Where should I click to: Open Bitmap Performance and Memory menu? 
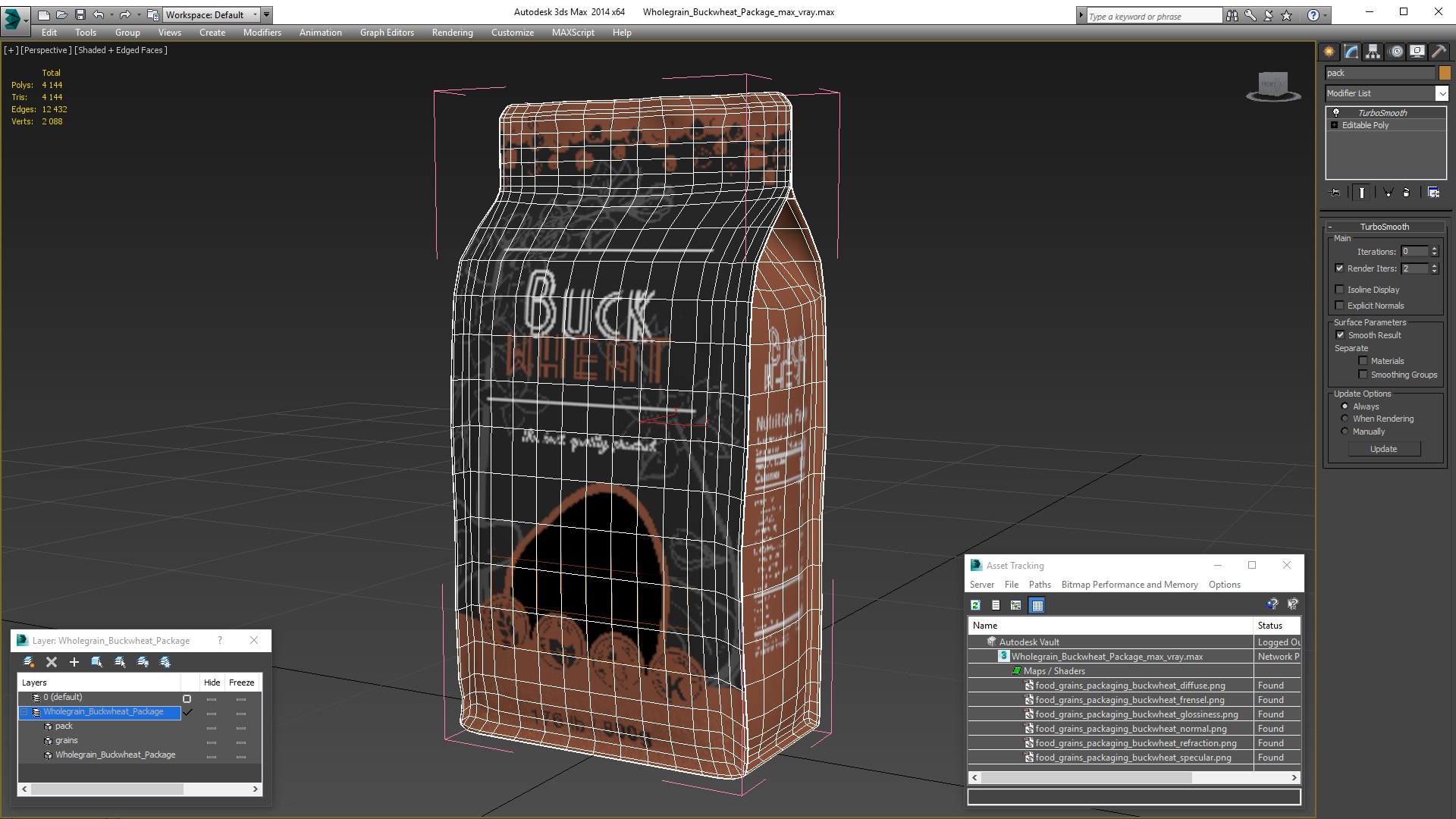[1129, 585]
